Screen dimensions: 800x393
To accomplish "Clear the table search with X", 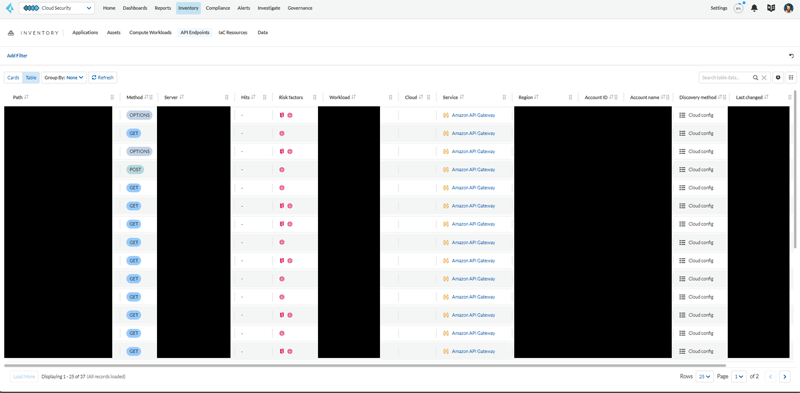I will click(x=764, y=78).
